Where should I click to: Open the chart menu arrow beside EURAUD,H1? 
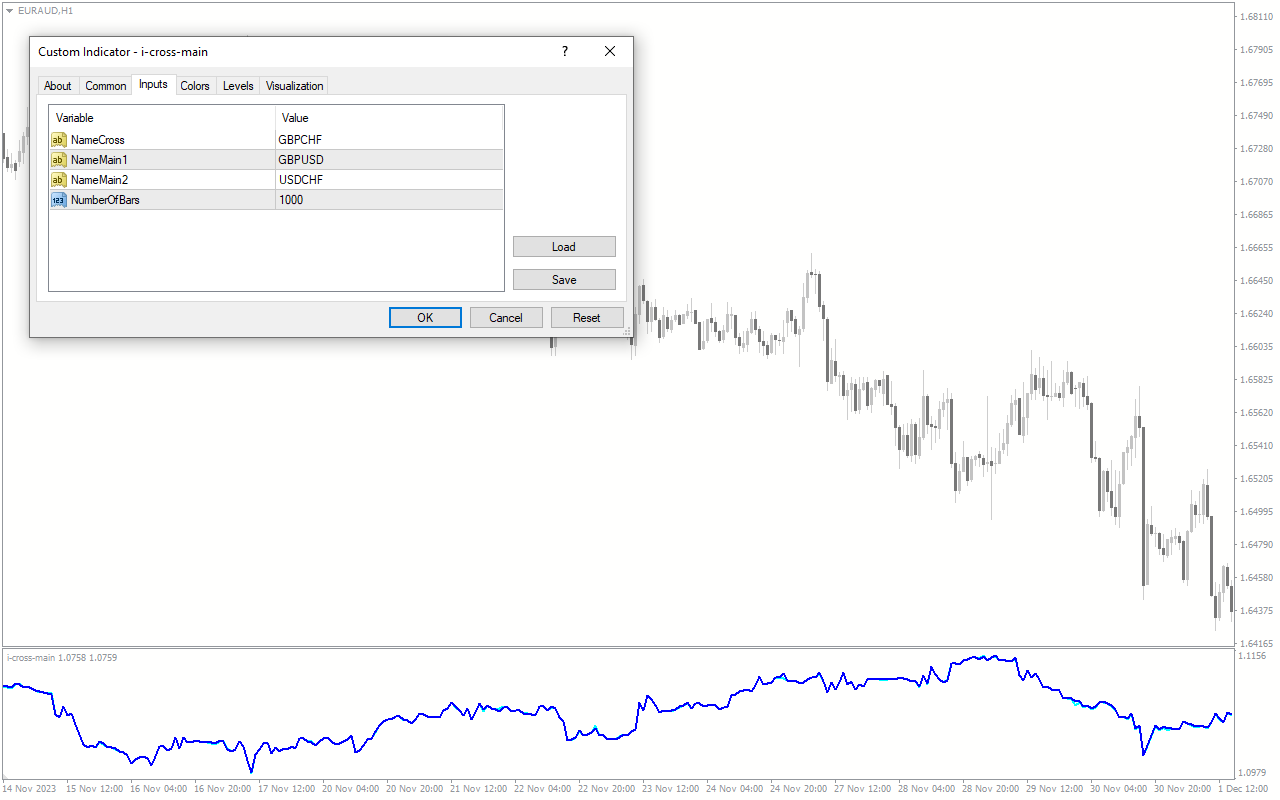[10, 10]
